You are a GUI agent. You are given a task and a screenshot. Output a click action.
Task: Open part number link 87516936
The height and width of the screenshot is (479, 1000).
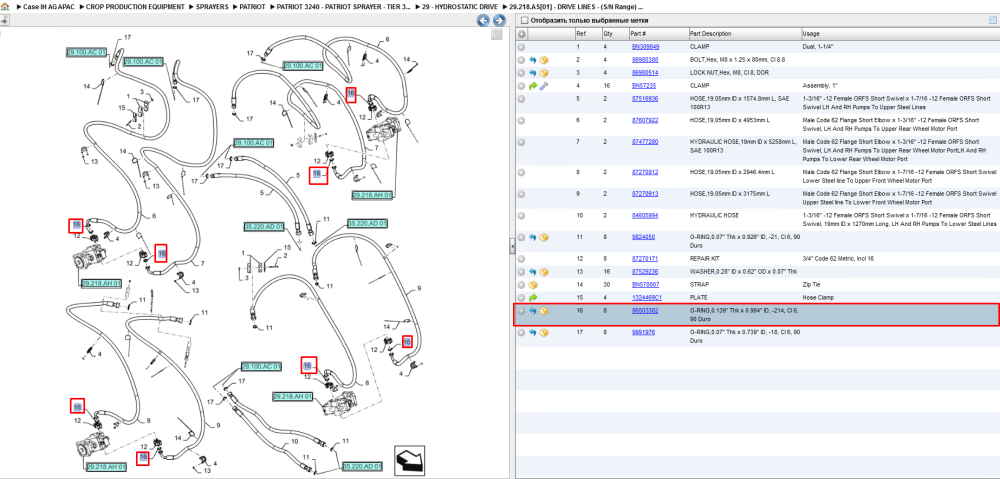coord(645,98)
